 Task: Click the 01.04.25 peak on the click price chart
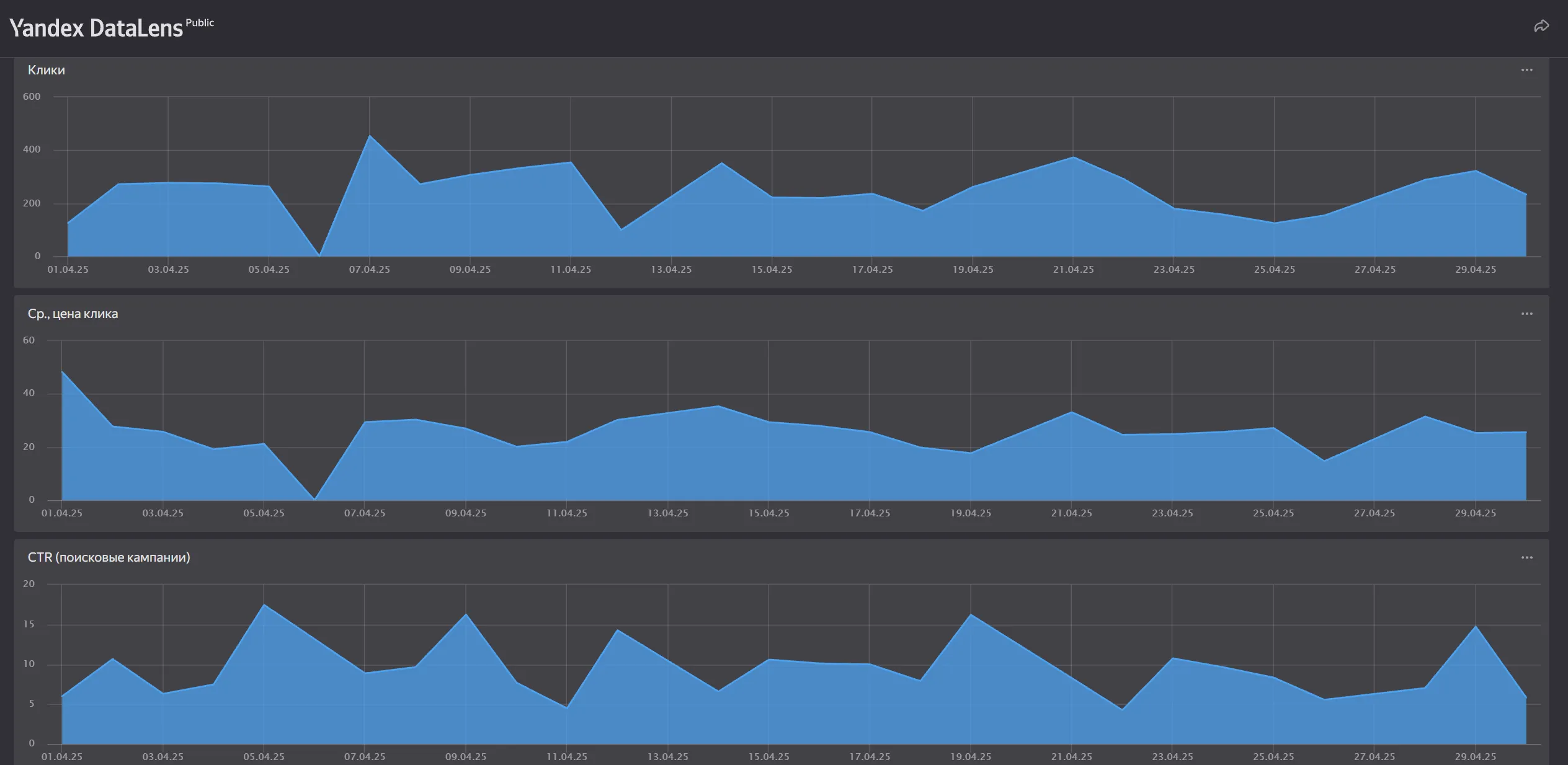coord(63,372)
